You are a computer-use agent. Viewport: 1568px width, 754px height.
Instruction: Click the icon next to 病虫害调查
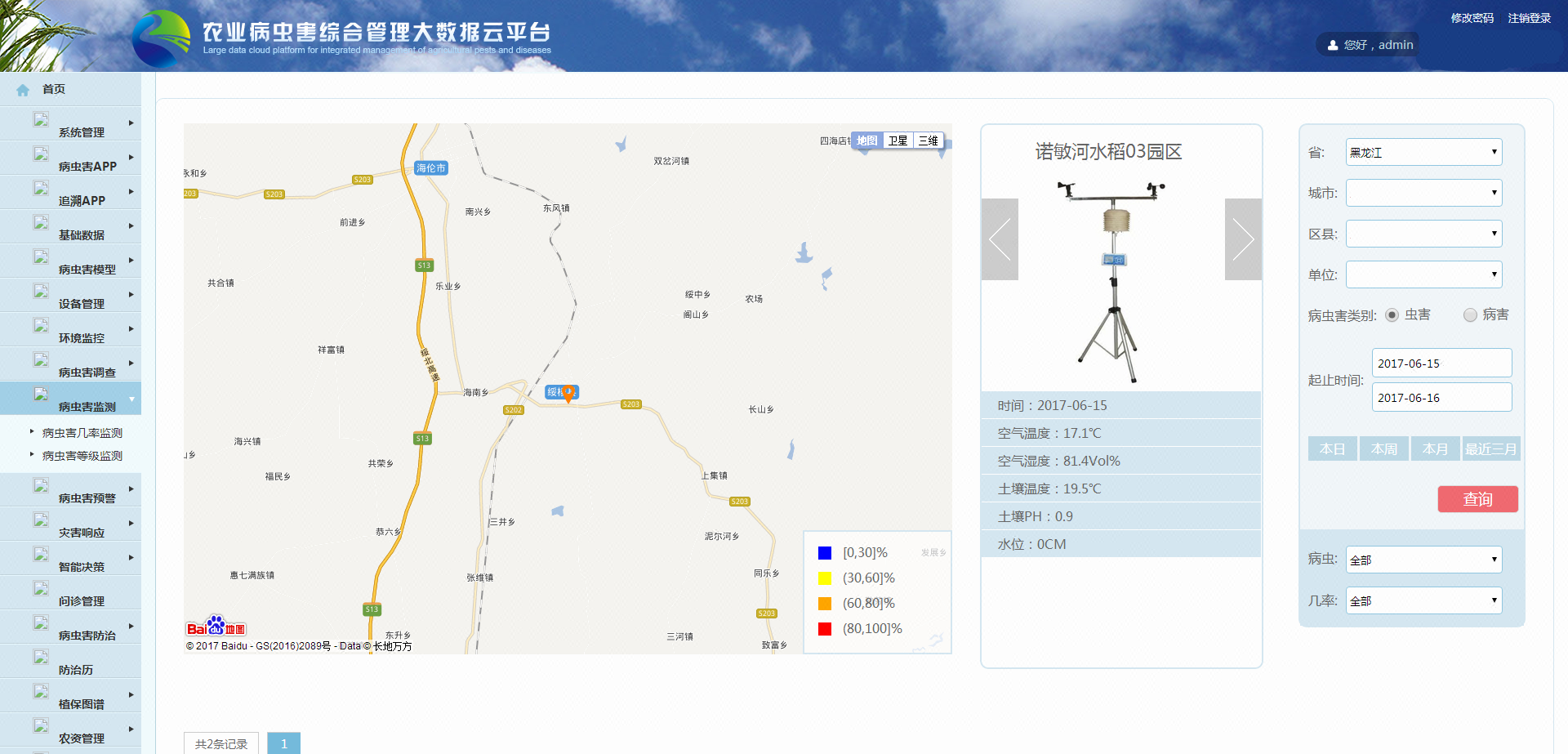(x=41, y=359)
